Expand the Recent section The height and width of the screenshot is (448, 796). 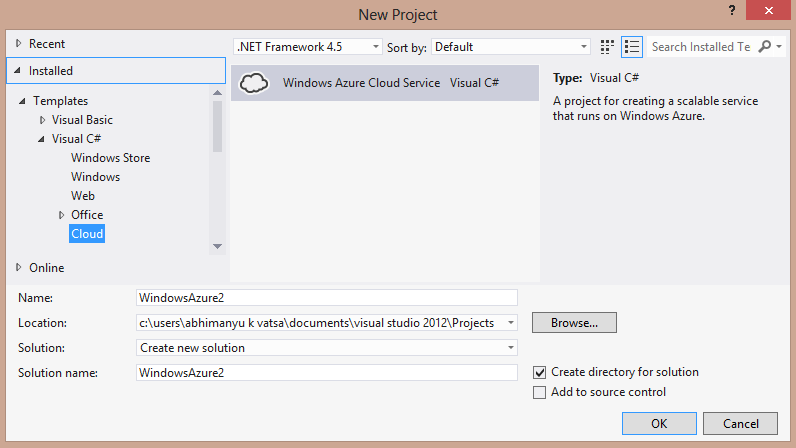[18, 44]
